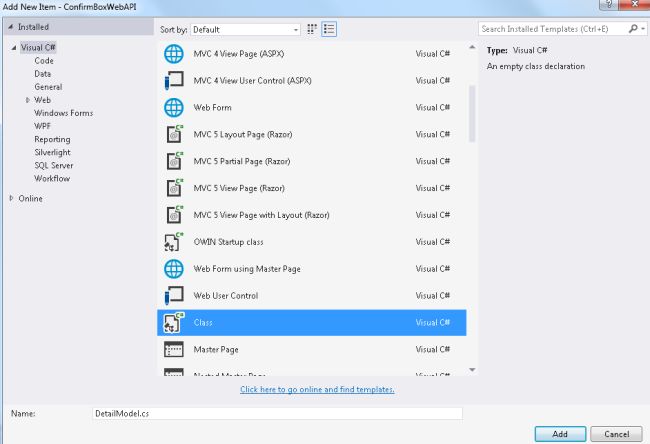Viewport: 650px width, 444px height.
Task: Select the SQL Server category
Action: pyautogui.click(x=53, y=165)
